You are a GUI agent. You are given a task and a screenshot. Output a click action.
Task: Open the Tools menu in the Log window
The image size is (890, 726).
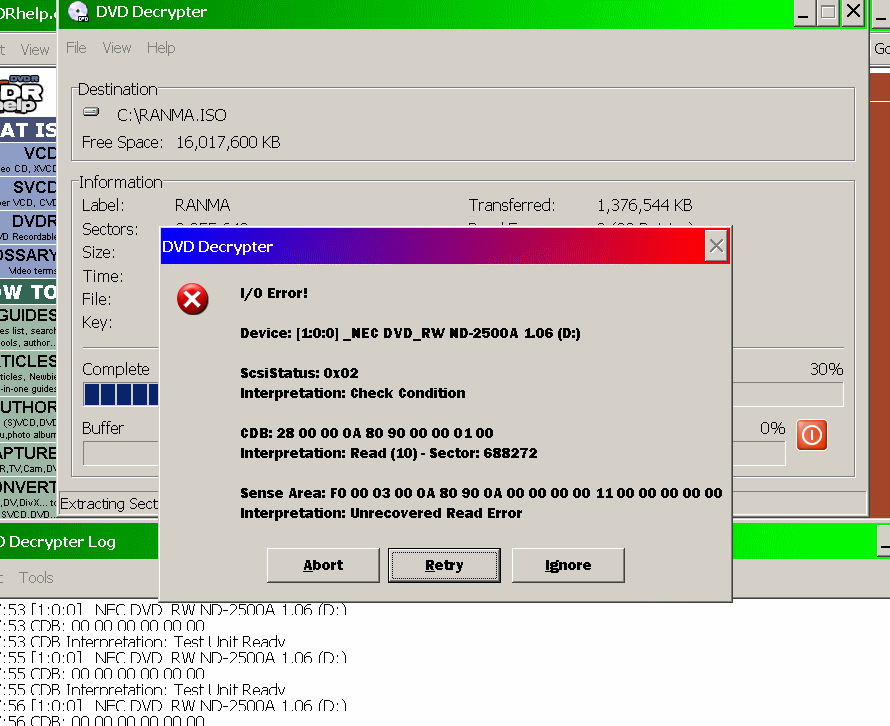click(x=36, y=578)
